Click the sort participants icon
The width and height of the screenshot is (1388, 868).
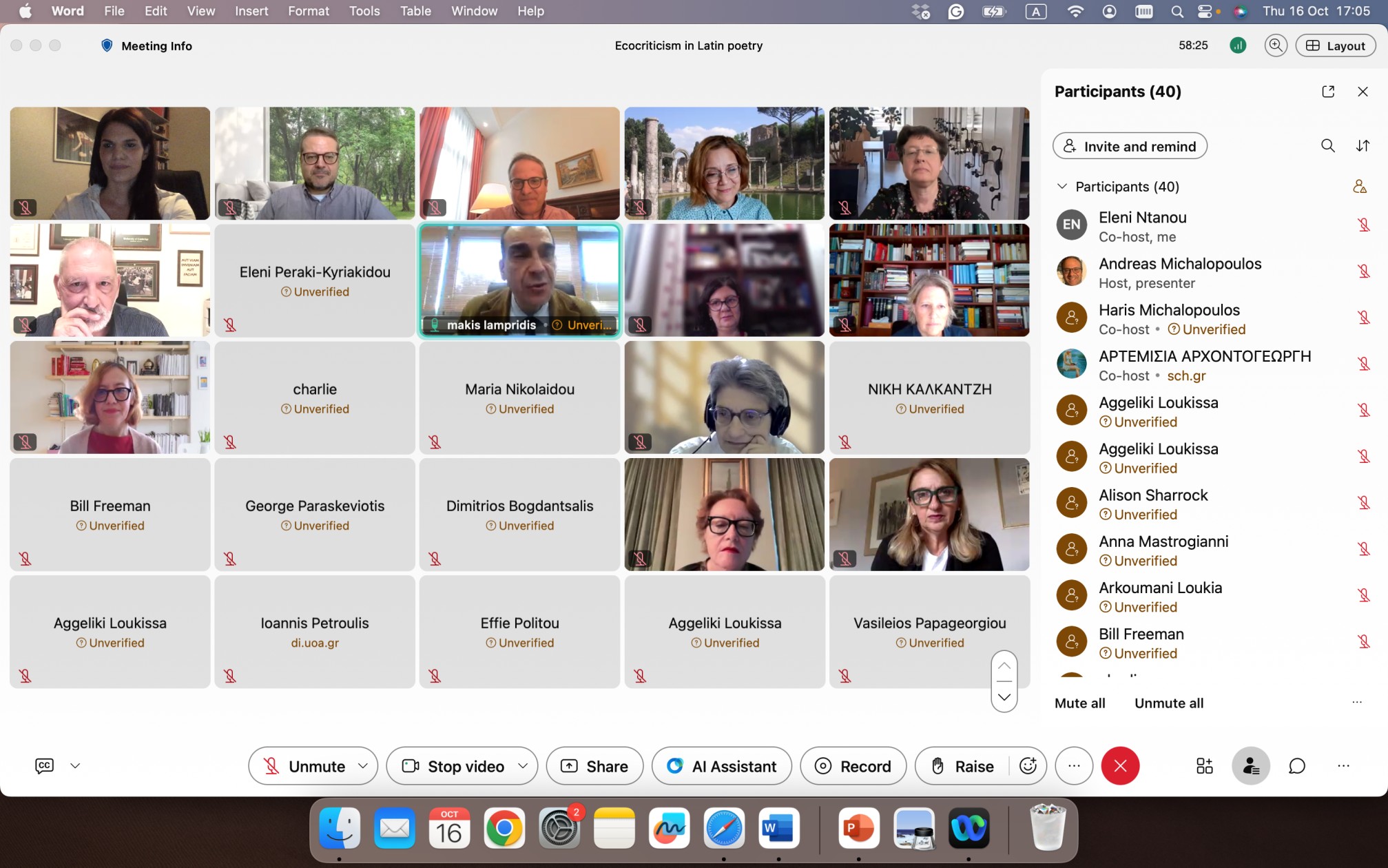click(x=1363, y=146)
